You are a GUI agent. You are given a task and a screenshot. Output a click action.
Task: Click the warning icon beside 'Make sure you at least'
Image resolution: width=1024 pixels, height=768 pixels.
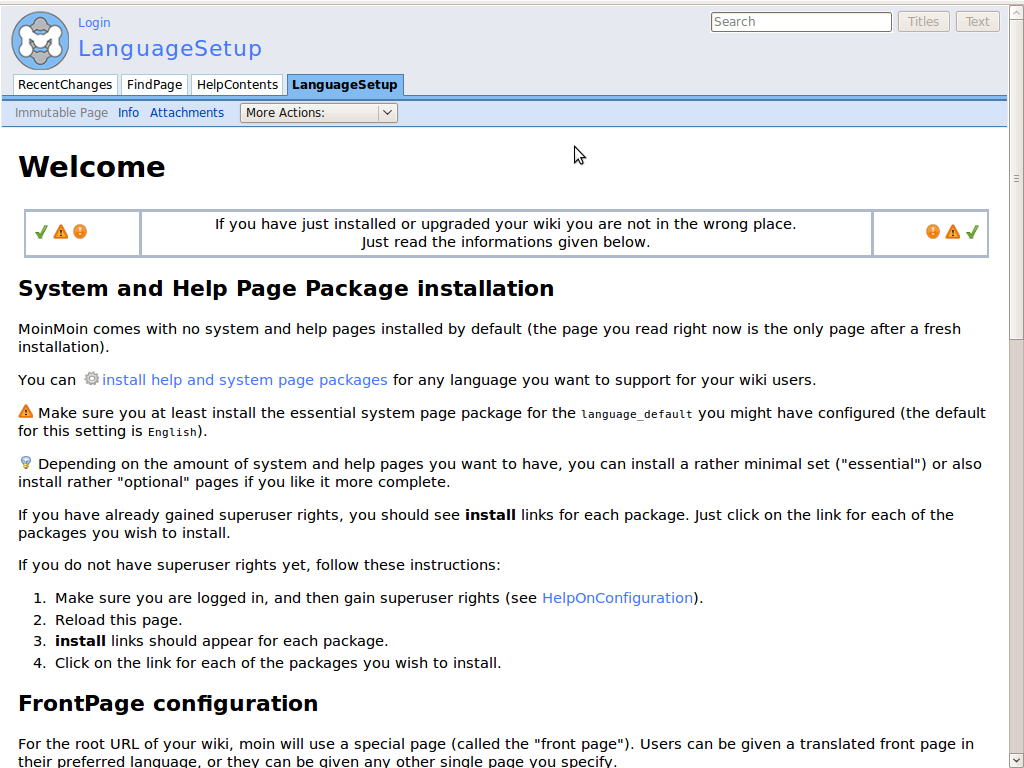(x=25, y=411)
